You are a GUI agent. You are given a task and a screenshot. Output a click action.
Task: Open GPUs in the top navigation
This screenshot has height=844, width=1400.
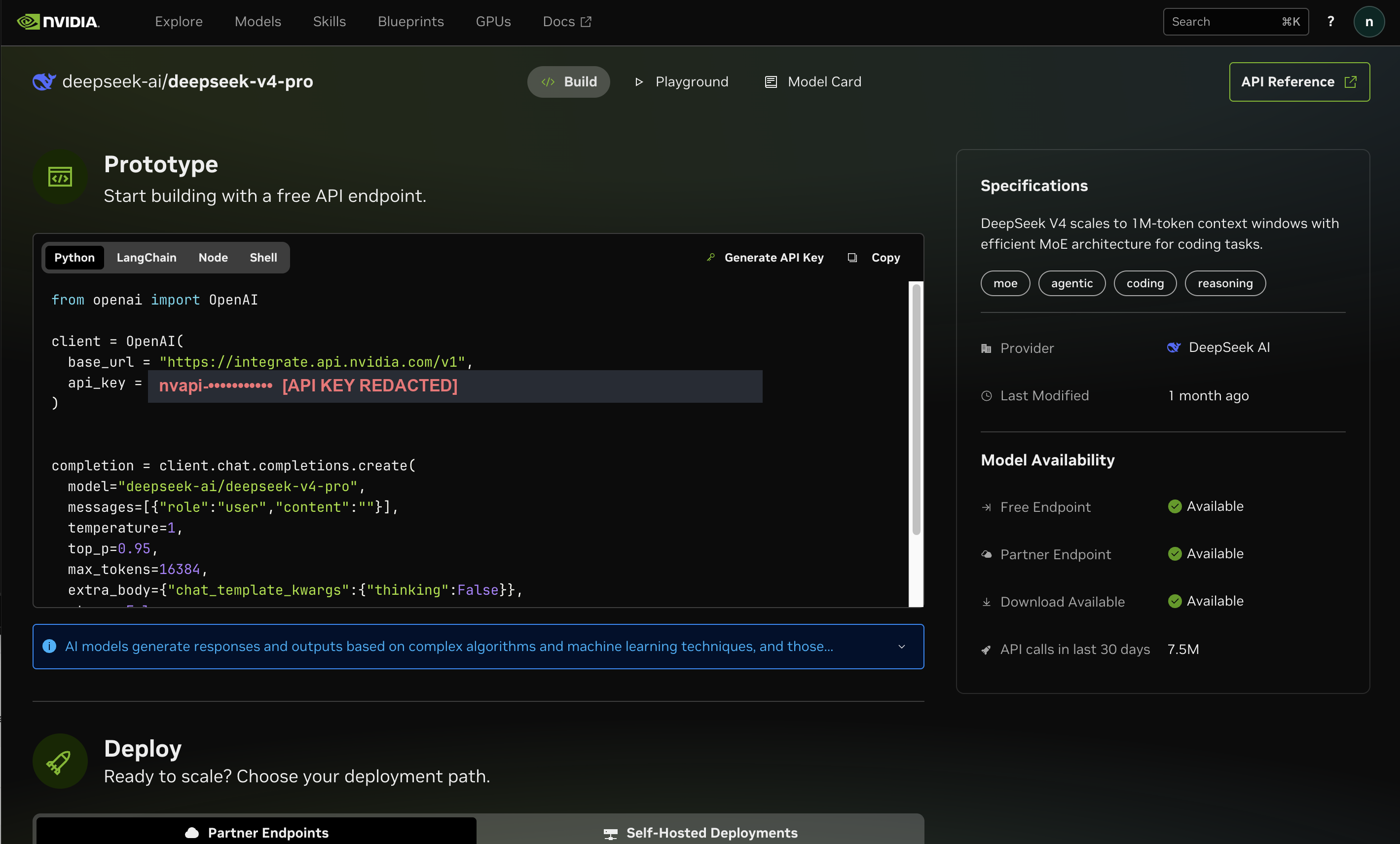click(493, 22)
